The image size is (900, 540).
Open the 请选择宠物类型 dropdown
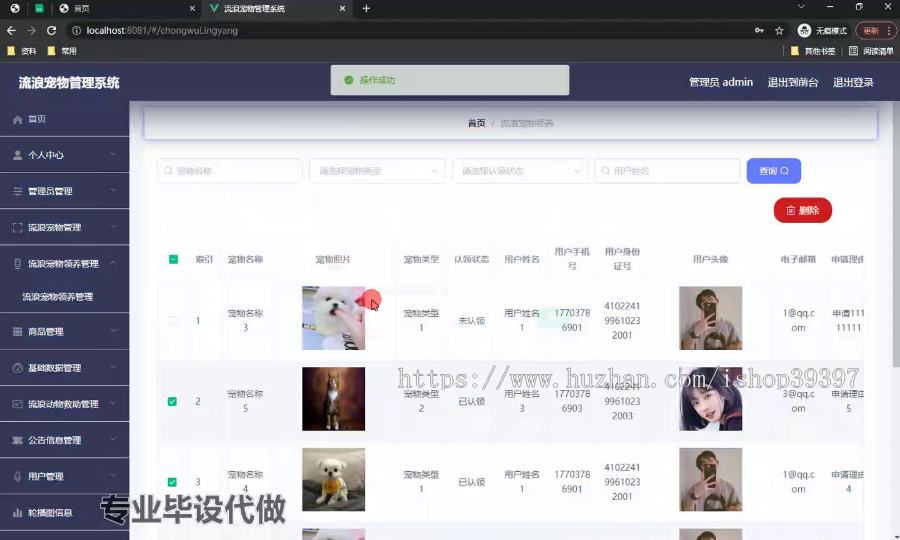[377, 171]
